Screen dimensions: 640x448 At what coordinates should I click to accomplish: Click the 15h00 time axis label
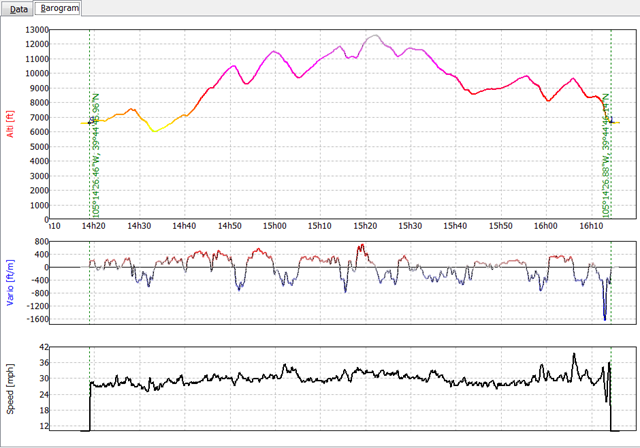(x=275, y=226)
